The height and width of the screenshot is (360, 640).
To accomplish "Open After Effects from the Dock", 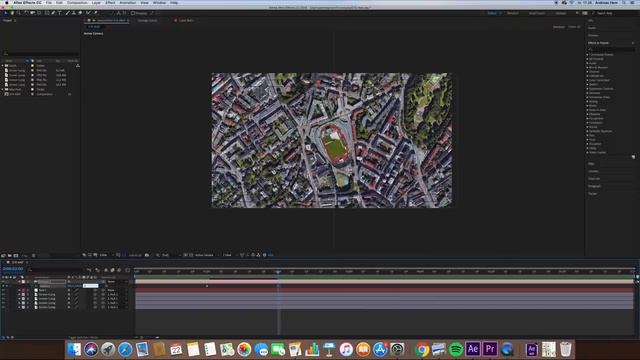I will [x=473, y=349].
